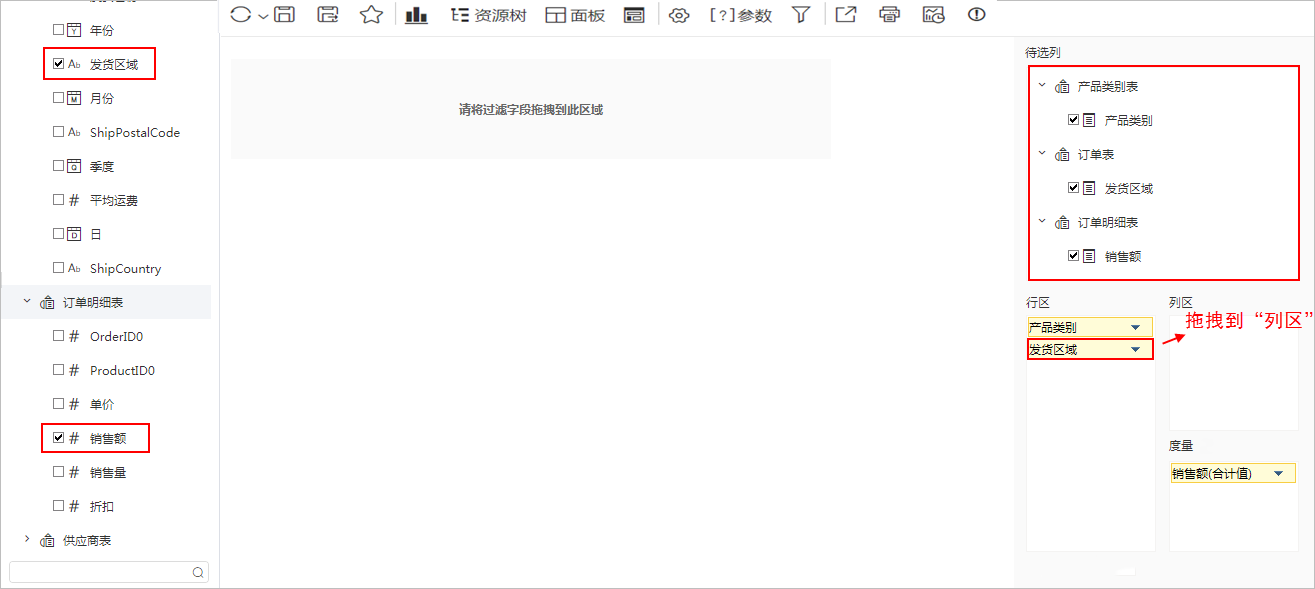The height and width of the screenshot is (589, 1315).
Task: Click the 订单表 table icon in 待选列
Action: (x=1062, y=155)
